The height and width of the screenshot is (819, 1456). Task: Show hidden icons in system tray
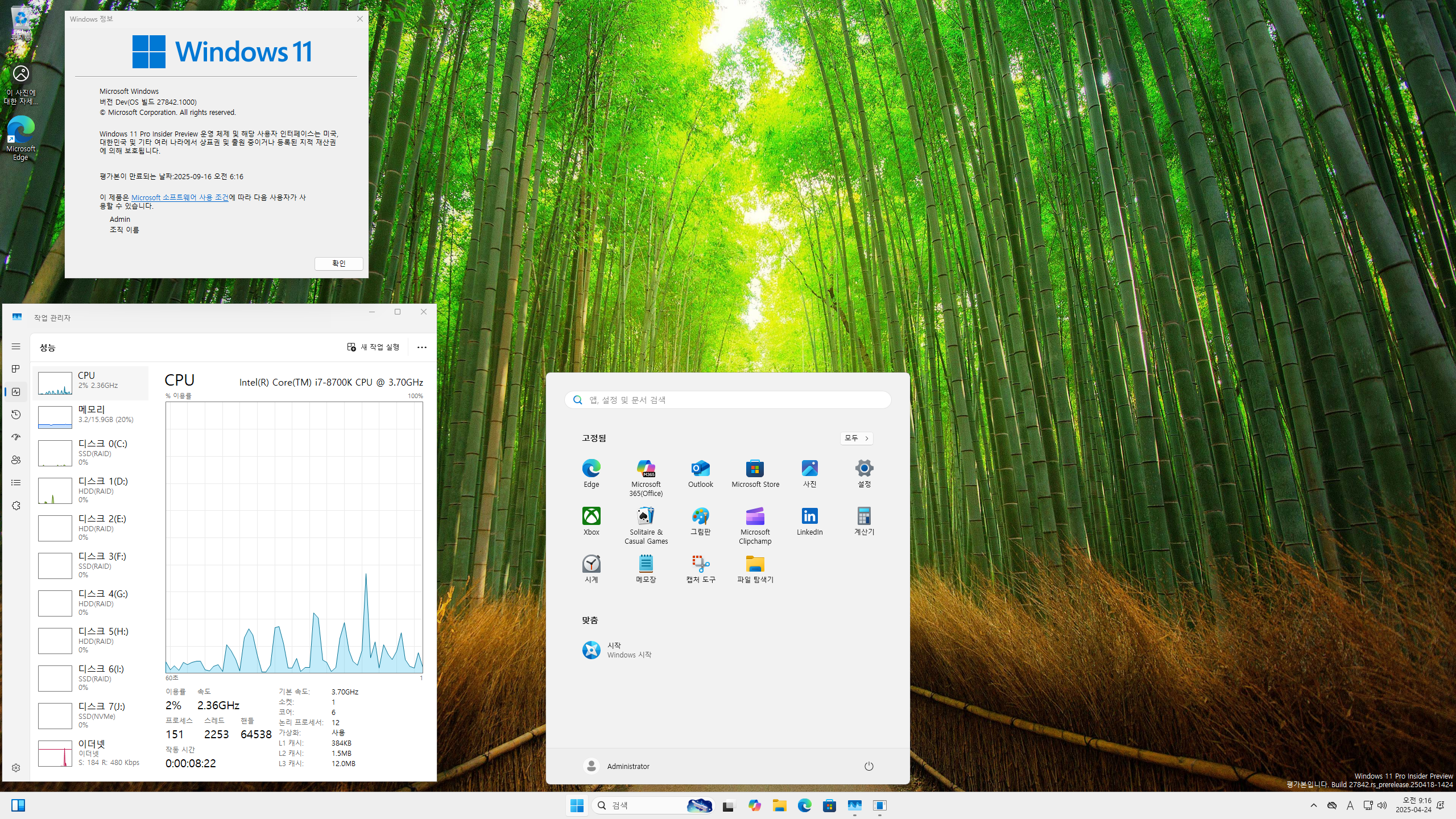coord(1313,805)
